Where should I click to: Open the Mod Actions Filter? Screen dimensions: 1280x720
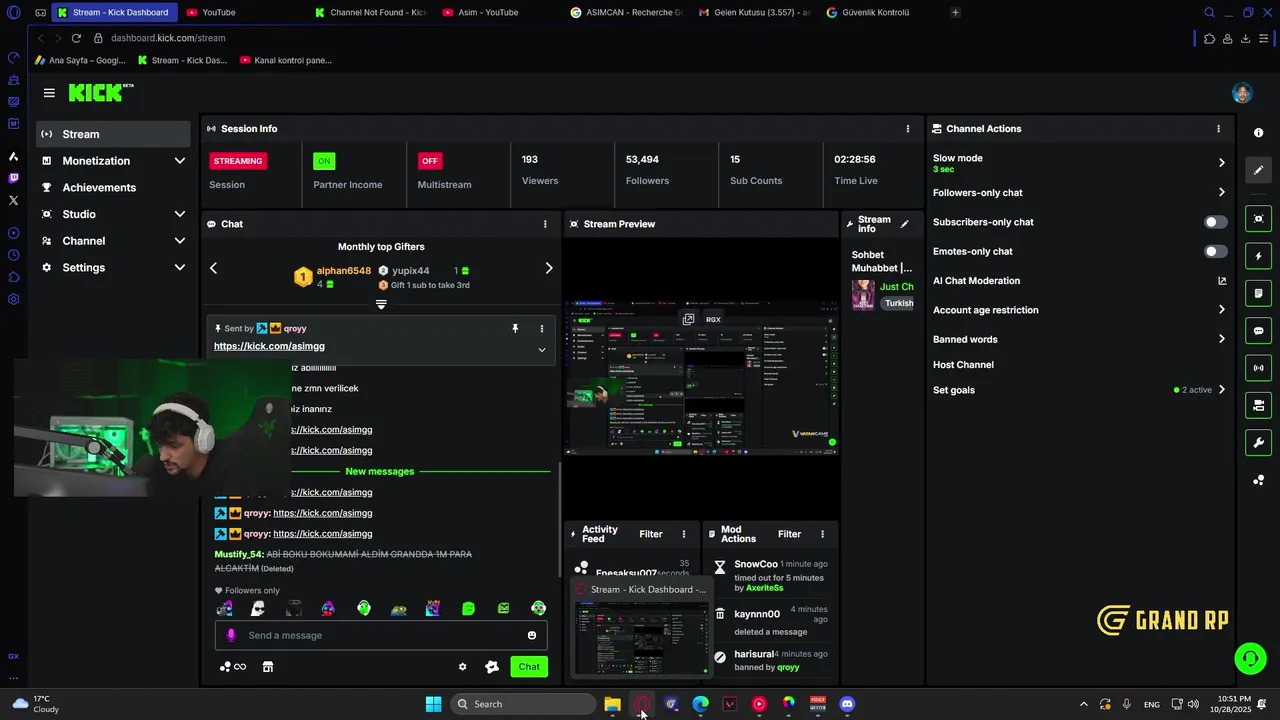(x=790, y=534)
